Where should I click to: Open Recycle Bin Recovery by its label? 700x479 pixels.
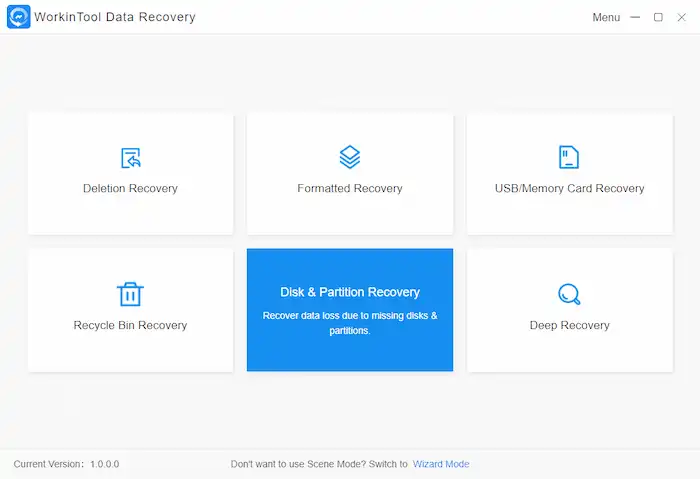tap(130, 325)
